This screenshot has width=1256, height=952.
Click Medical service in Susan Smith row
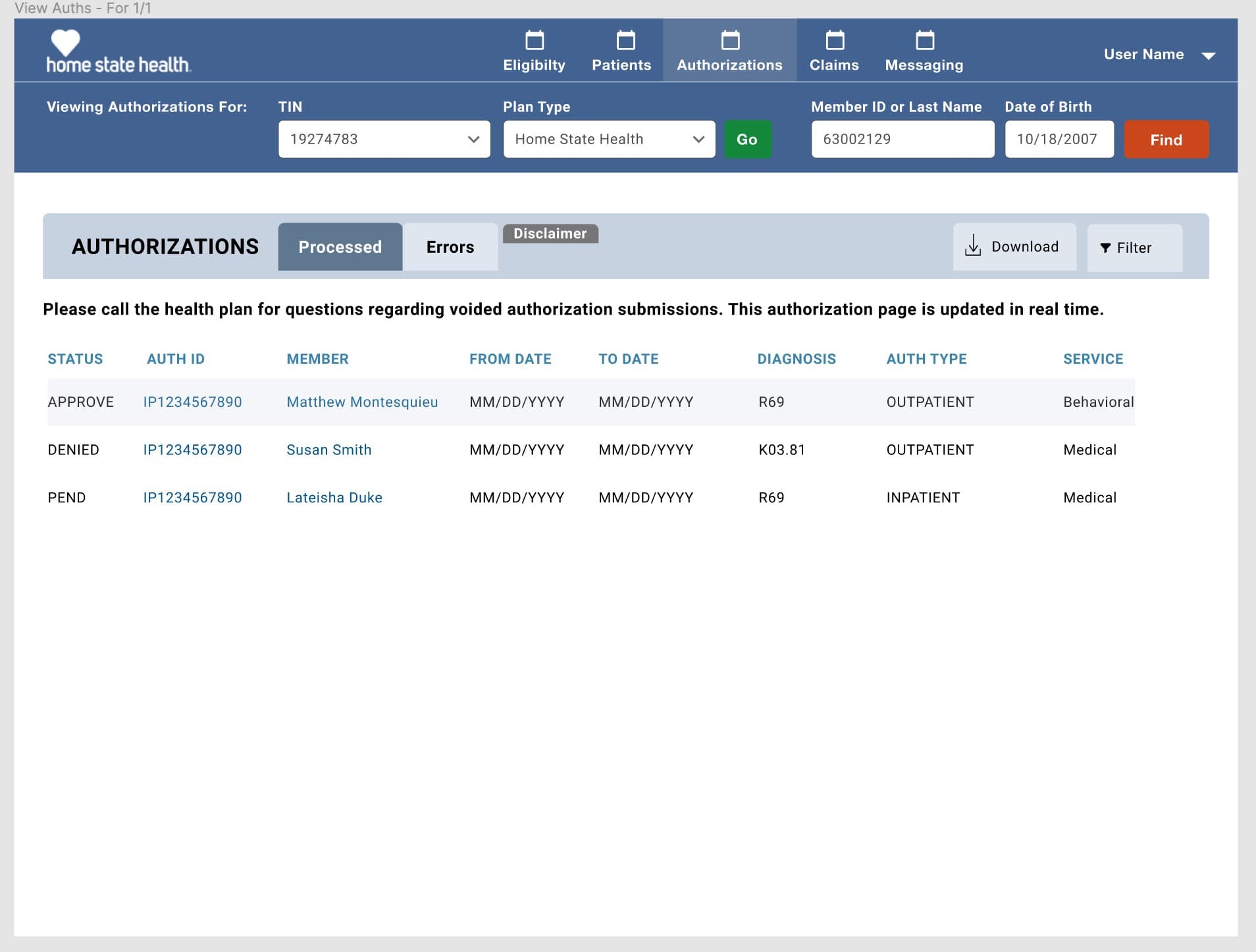pos(1090,450)
